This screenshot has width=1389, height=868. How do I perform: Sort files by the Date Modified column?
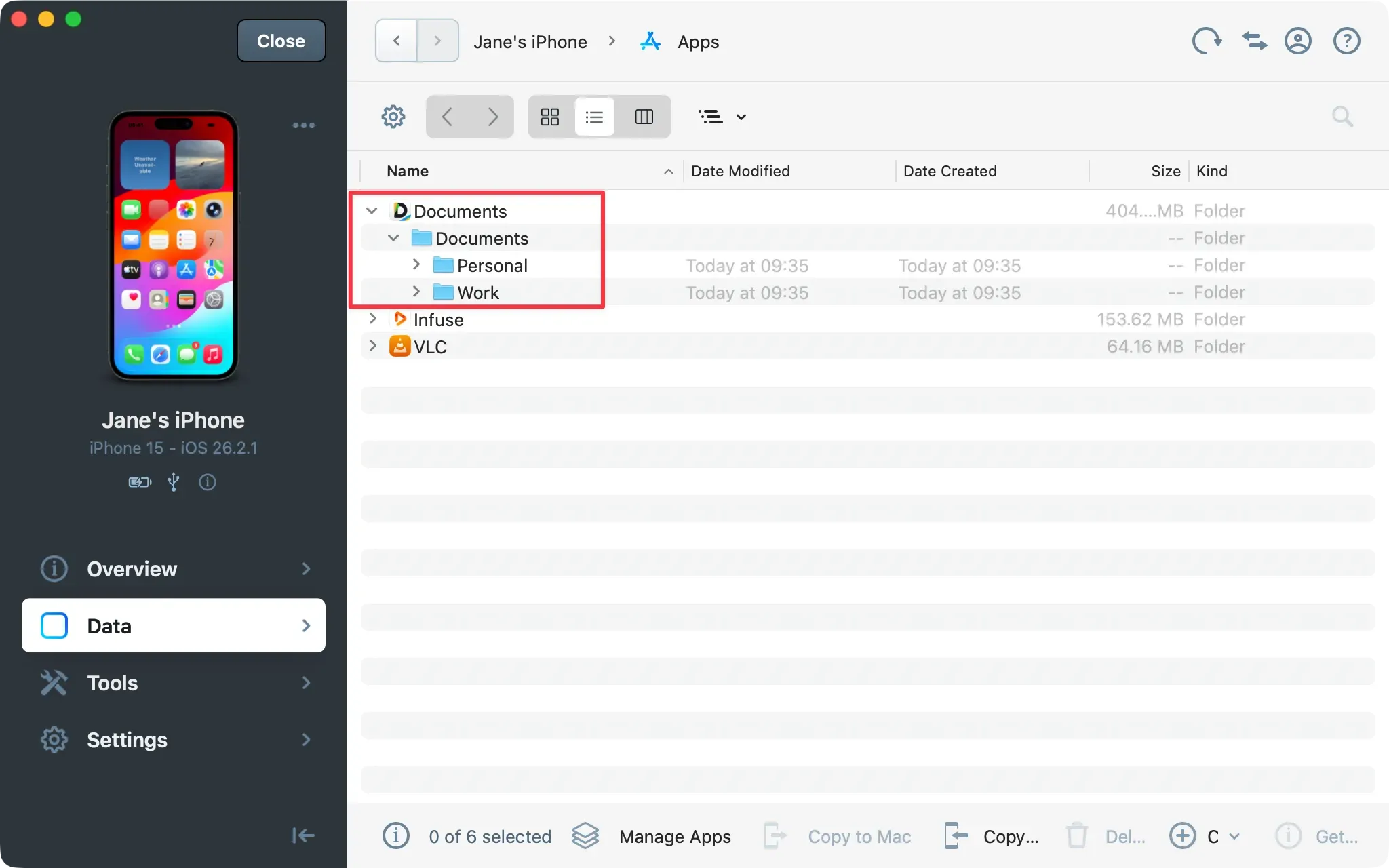tap(740, 170)
